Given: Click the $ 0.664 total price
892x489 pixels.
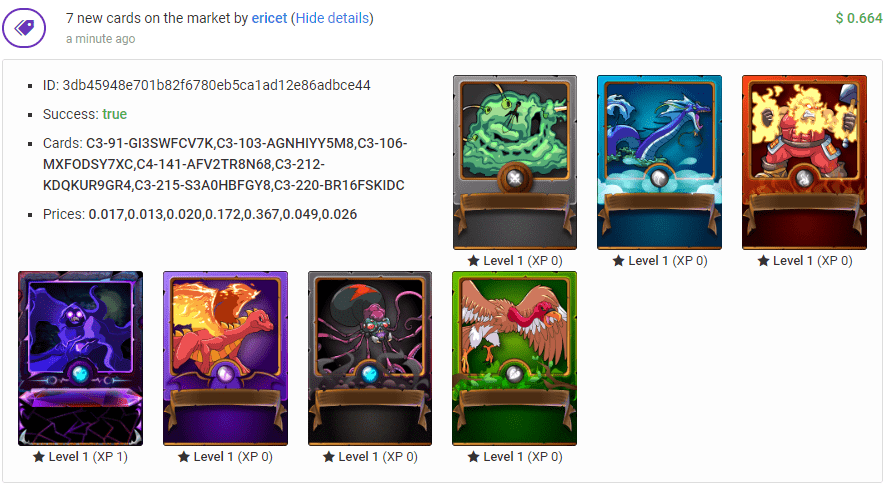Looking at the screenshot, I should pyautogui.click(x=858, y=18).
